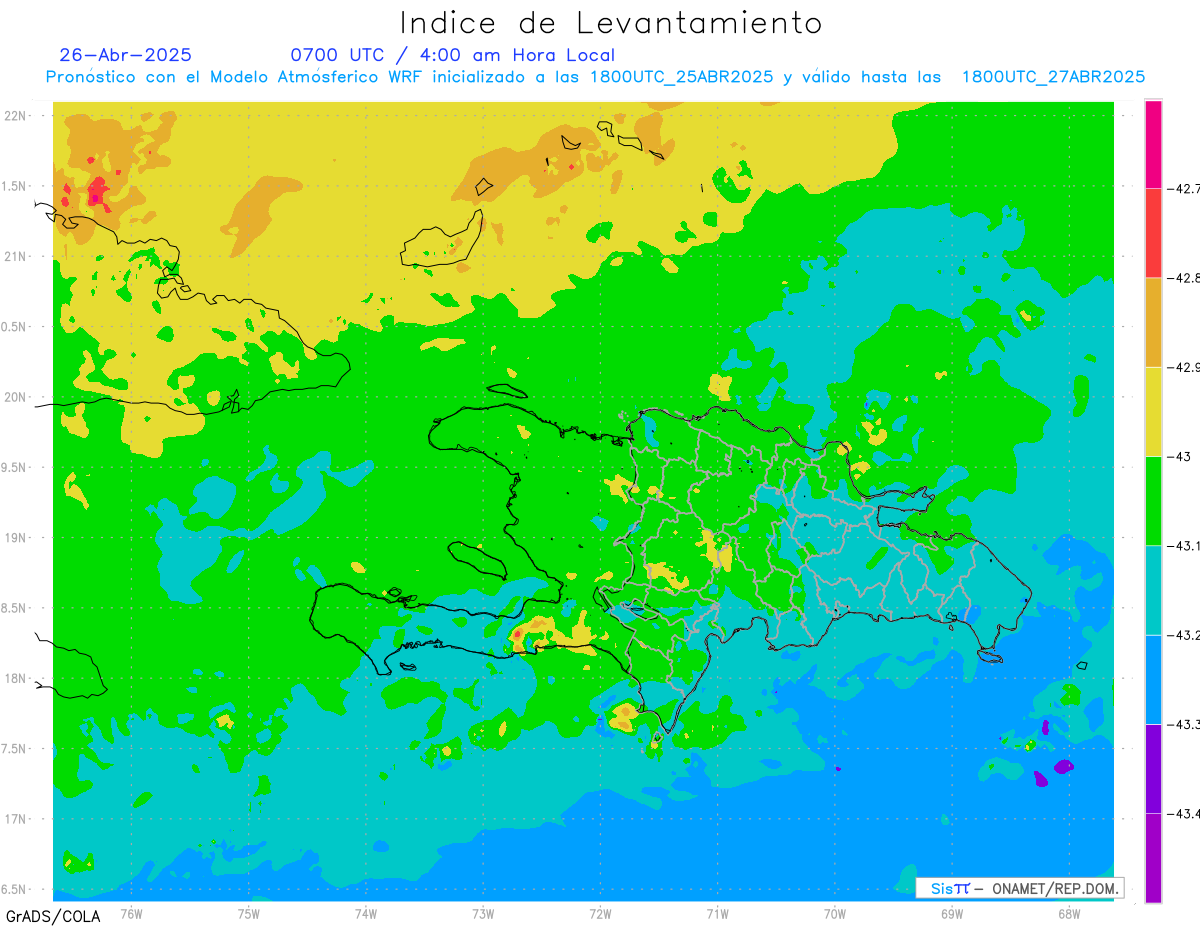1200x927 pixels.
Task: Click legend value '-42.9'
Action: point(1183,367)
